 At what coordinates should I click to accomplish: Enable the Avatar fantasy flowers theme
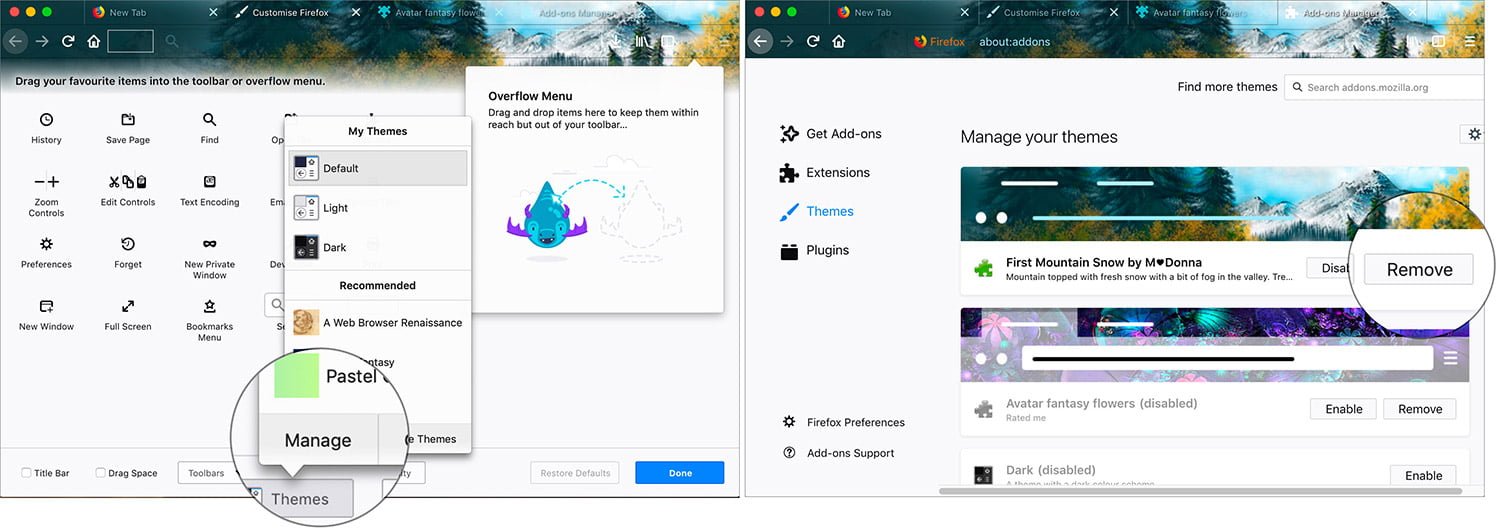pyautogui.click(x=1343, y=409)
